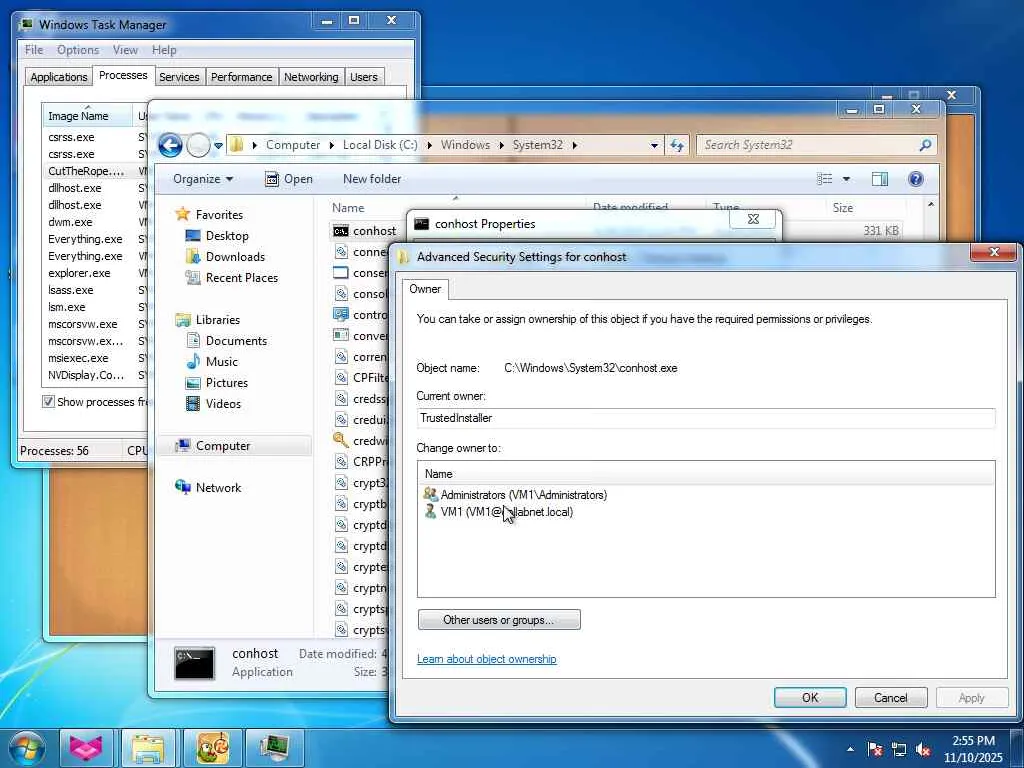Click the Explorer back navigation arrow
1024x768 pixels.
[x=170, y=145]
